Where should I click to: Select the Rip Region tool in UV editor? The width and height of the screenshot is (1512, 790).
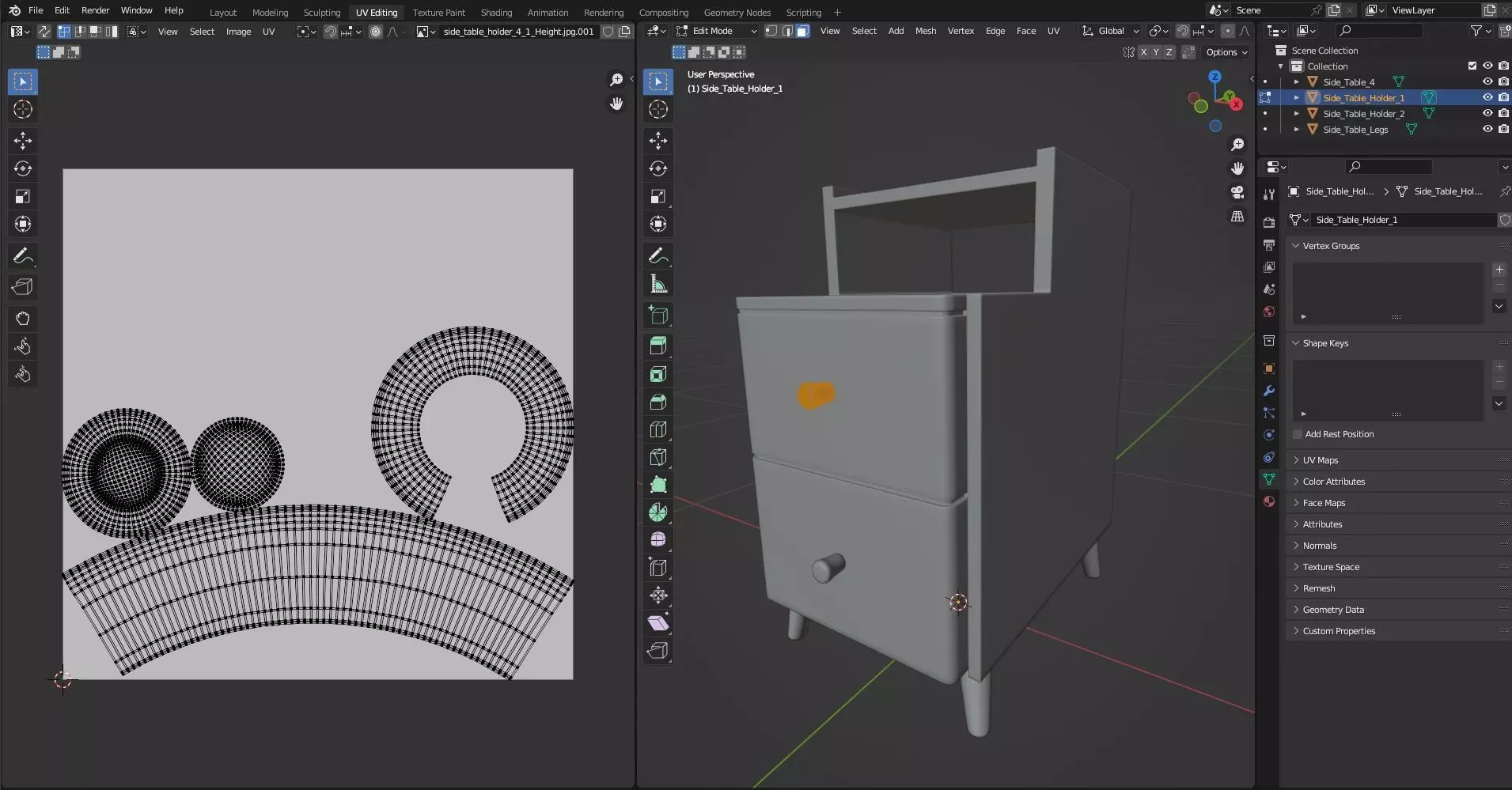point(23,287)
